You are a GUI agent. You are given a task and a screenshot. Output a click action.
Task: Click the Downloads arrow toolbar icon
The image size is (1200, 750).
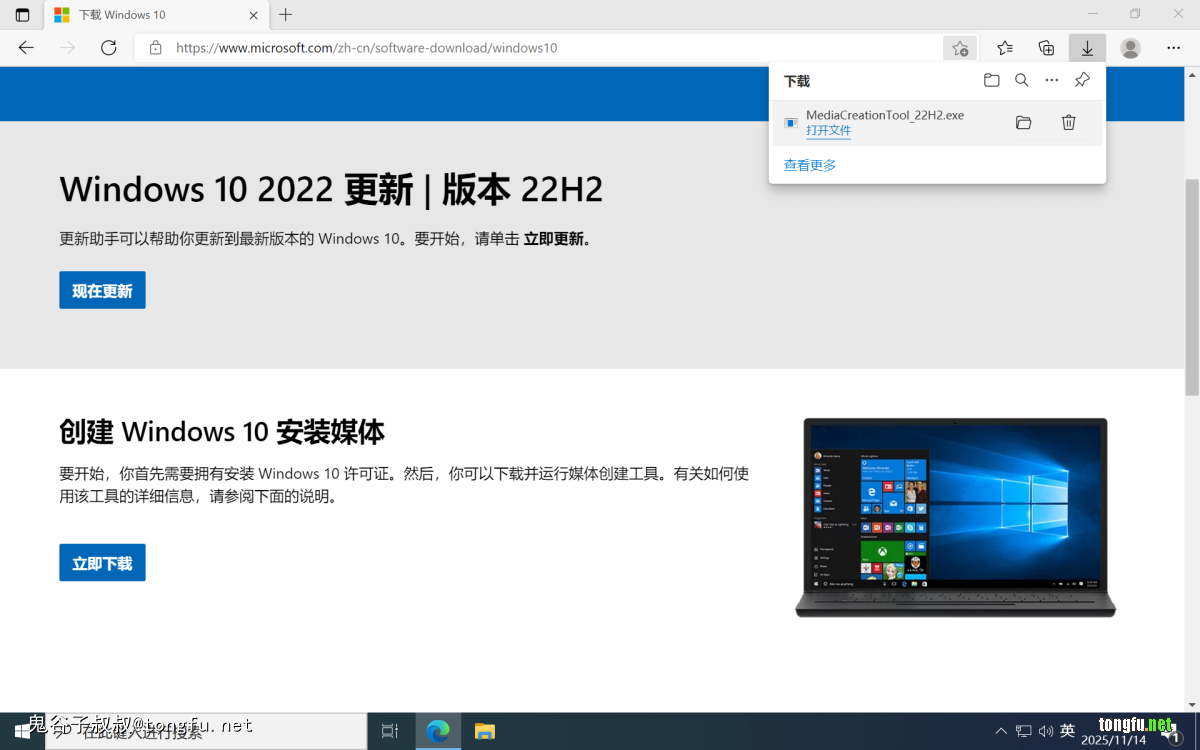[1087, 48]
